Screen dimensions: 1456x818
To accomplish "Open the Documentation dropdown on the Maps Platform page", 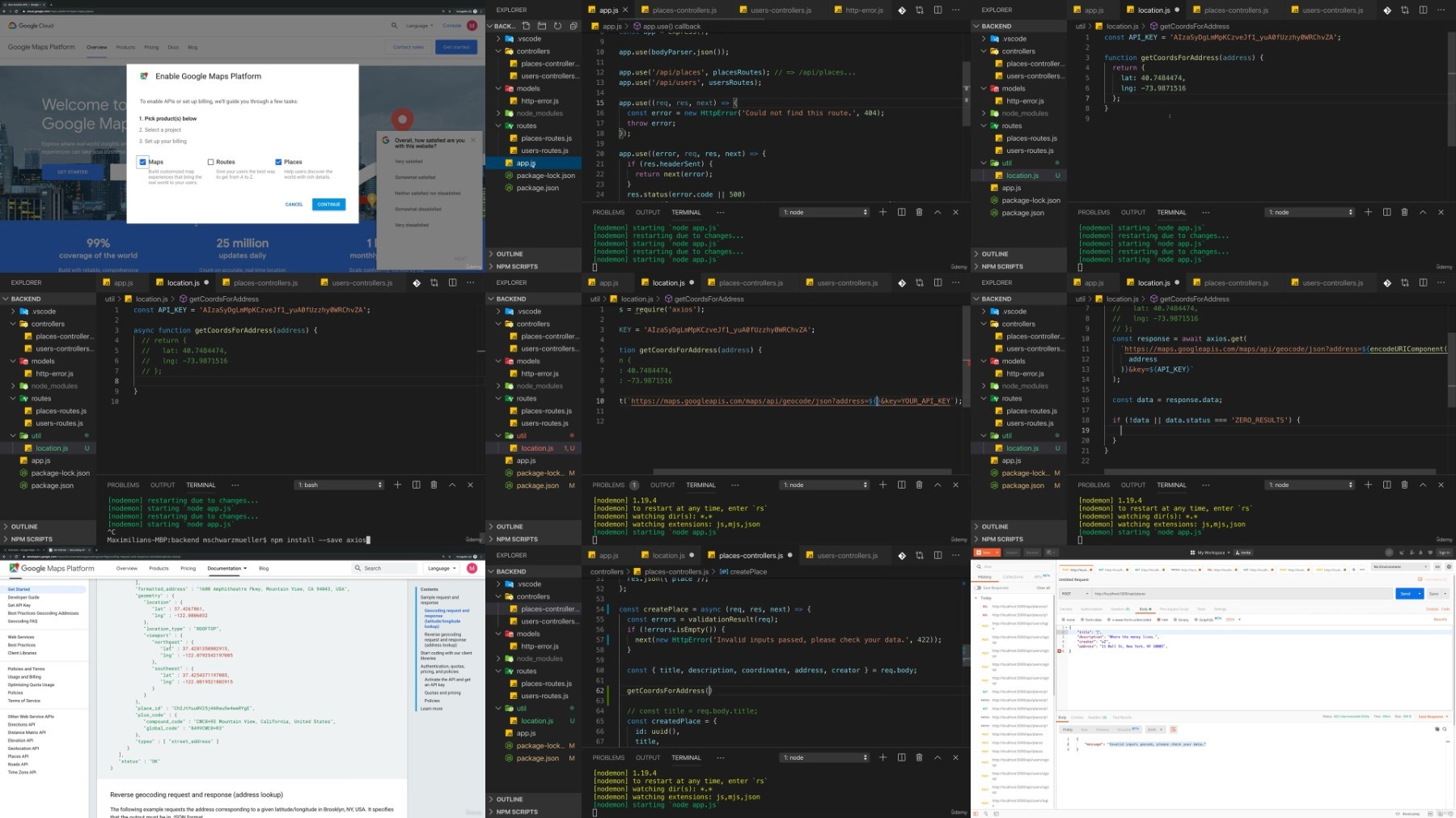I will (227, 569).
